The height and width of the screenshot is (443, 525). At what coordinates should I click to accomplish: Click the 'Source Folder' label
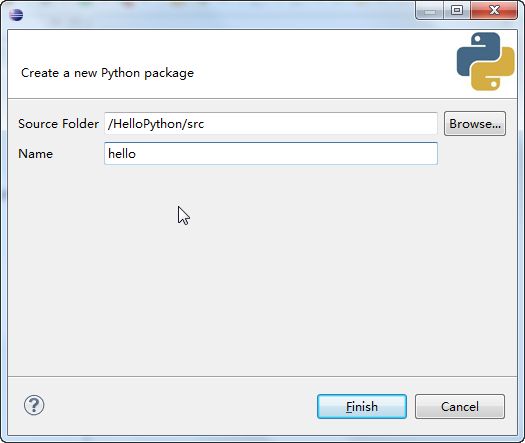(59, 124)
